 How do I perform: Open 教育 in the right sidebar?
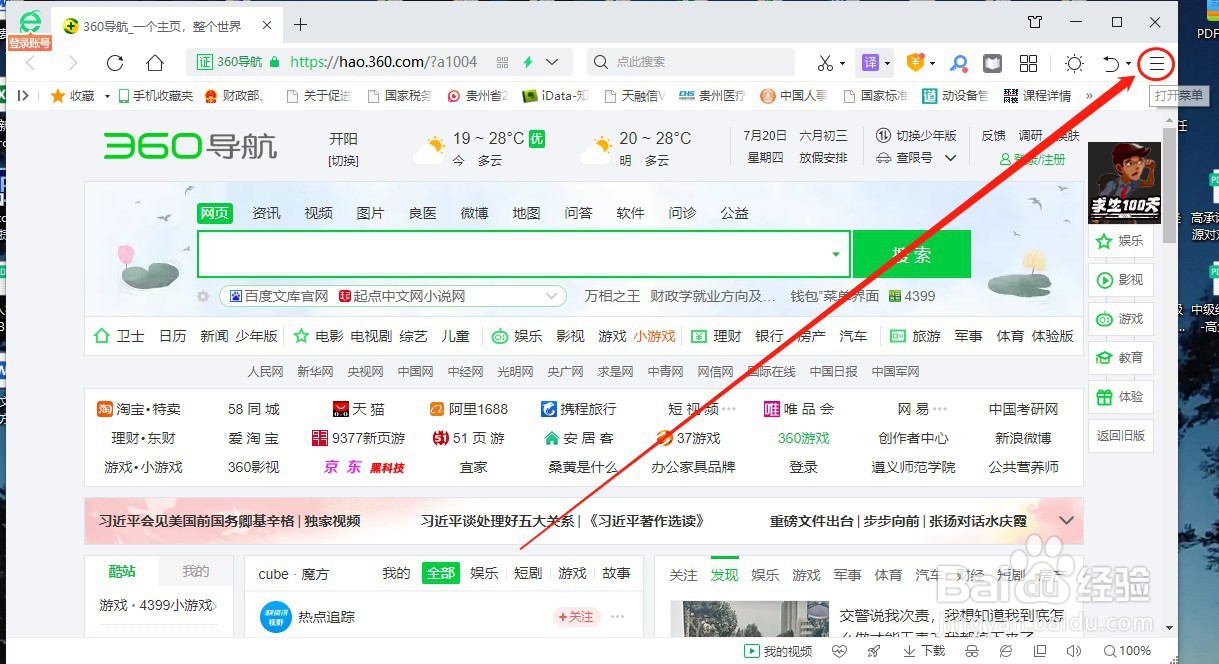(x=1119, y=357)
